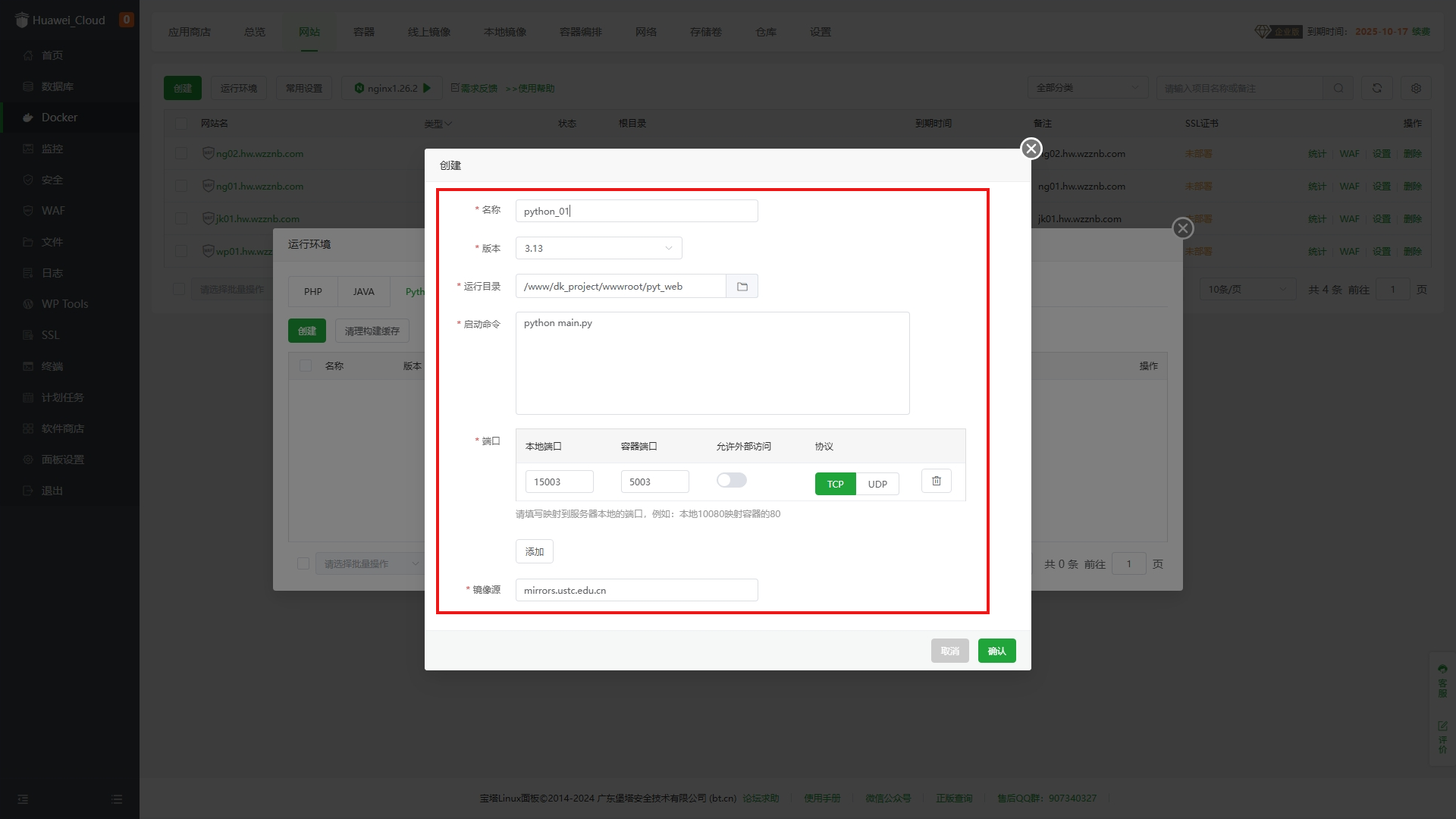Switch to 线上镜像 tab
Viewport: 1456px width, 819px height.
(x=429, y=32)
